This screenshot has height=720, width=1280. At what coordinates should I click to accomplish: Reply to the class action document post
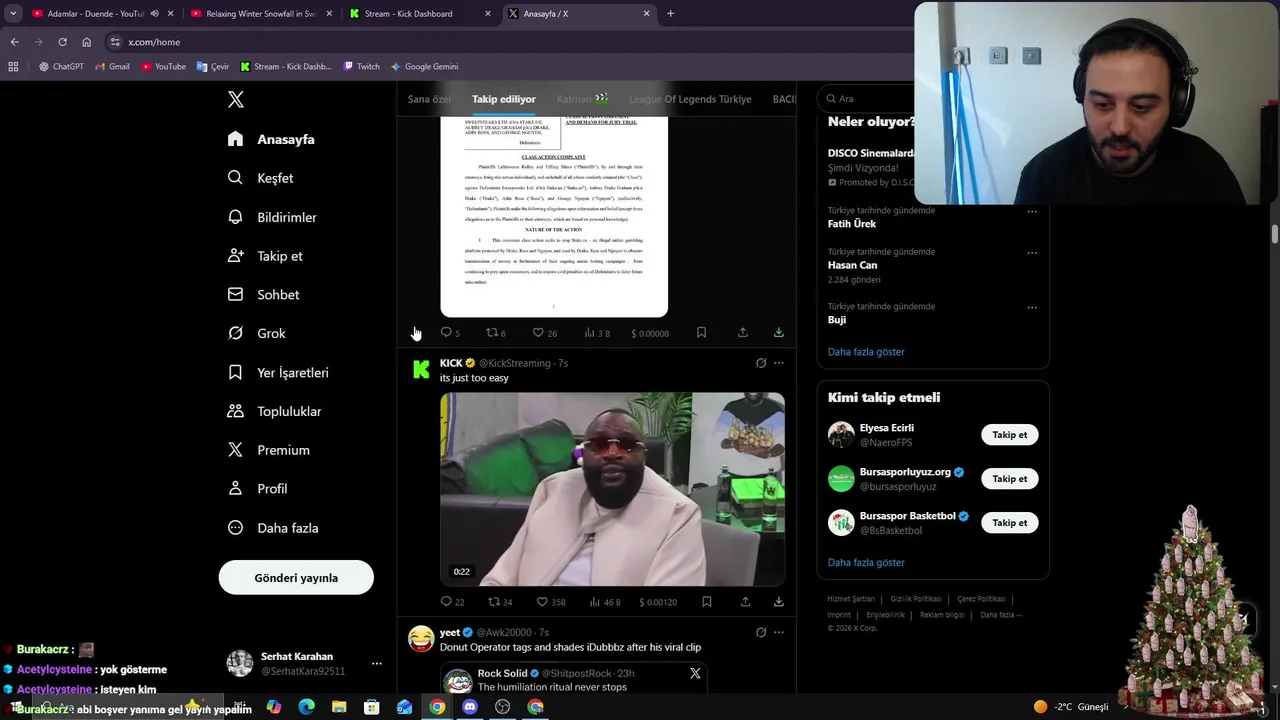tap(450, 333)
